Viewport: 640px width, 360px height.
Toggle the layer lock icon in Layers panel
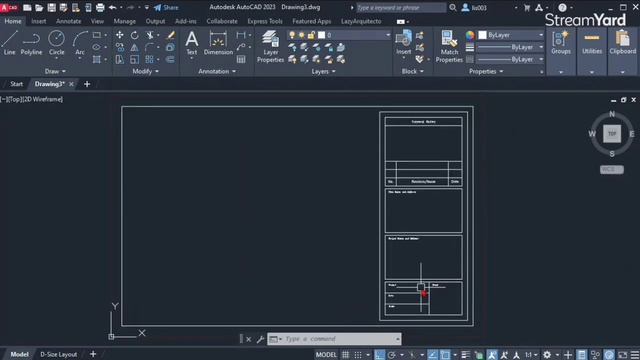click(311, 35)
